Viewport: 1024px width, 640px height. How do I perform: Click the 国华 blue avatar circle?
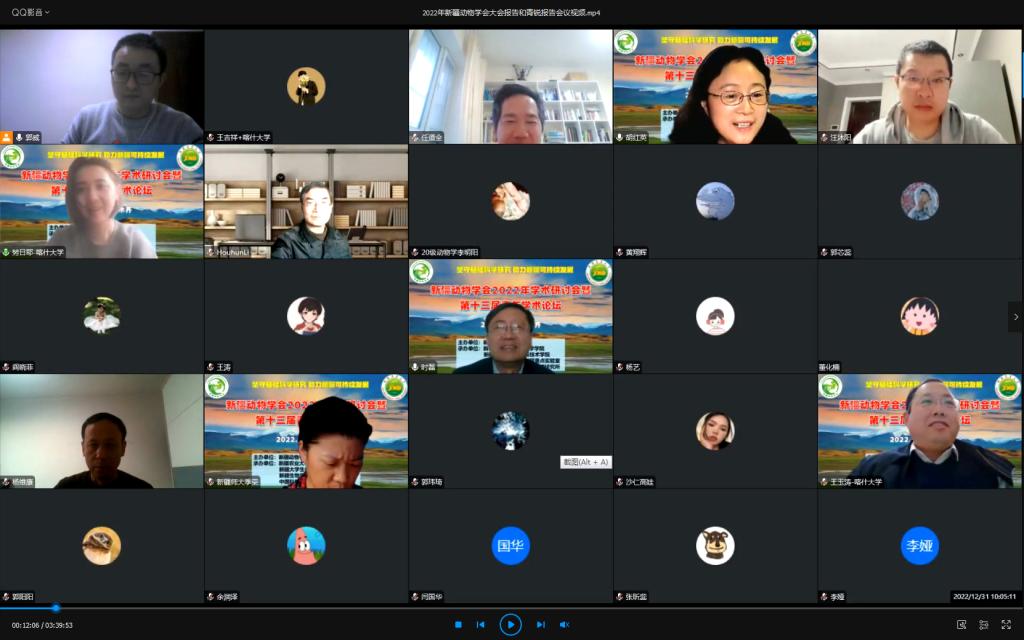[511, 546]
